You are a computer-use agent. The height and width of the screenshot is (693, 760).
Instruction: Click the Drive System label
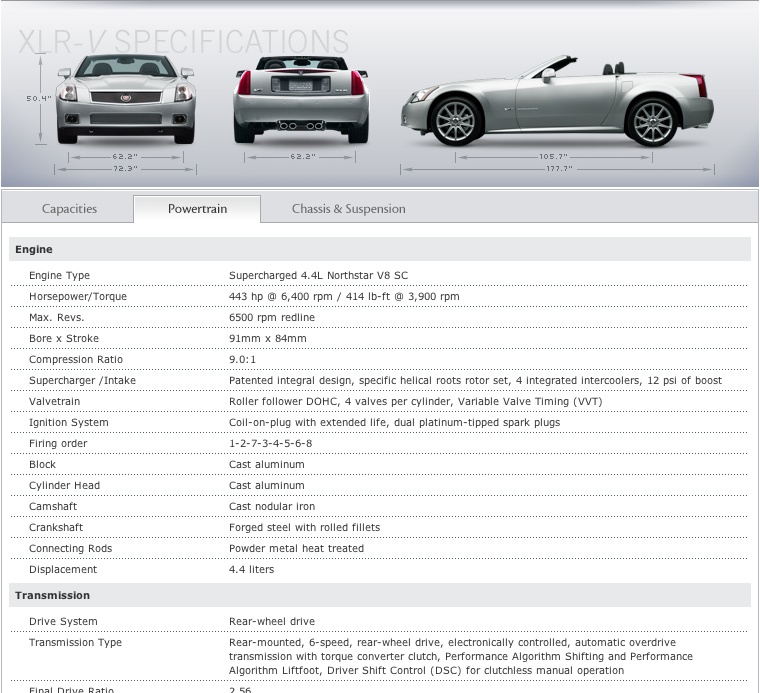tap(63, 621)
